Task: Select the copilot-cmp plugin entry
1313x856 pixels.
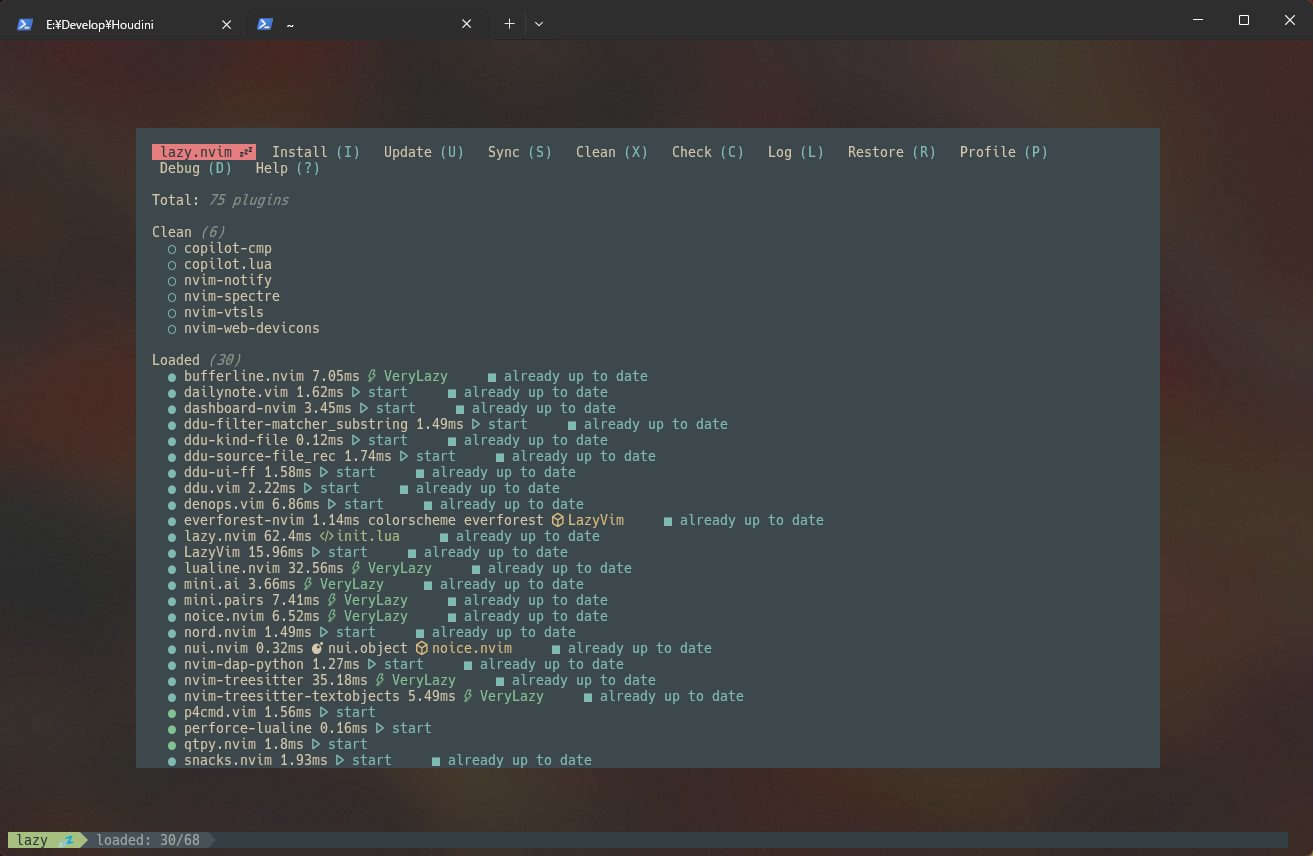Action: tap(228, 248)
